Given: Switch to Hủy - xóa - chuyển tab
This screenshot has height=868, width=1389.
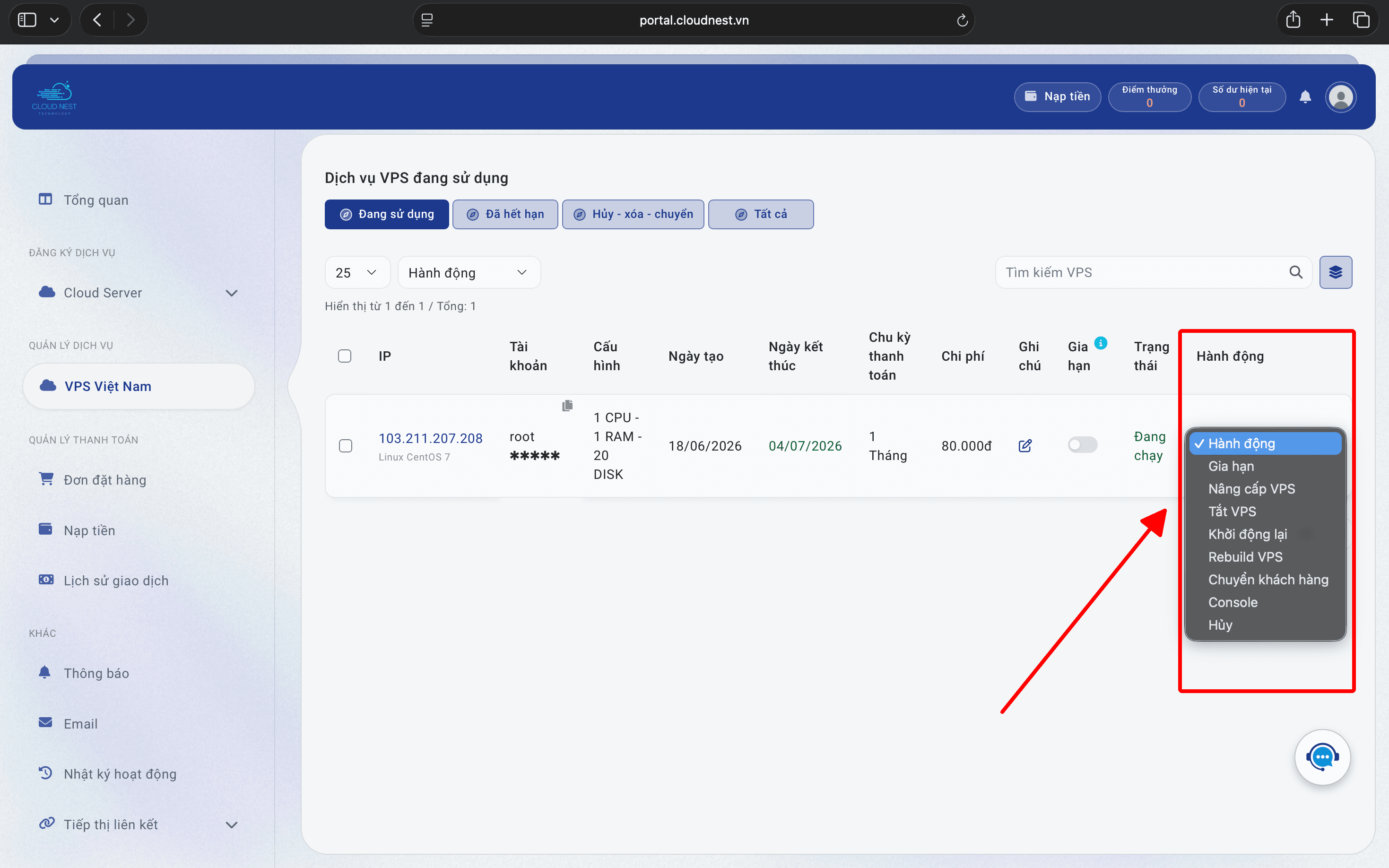Looking at the screenshot, I should [633, 214].
